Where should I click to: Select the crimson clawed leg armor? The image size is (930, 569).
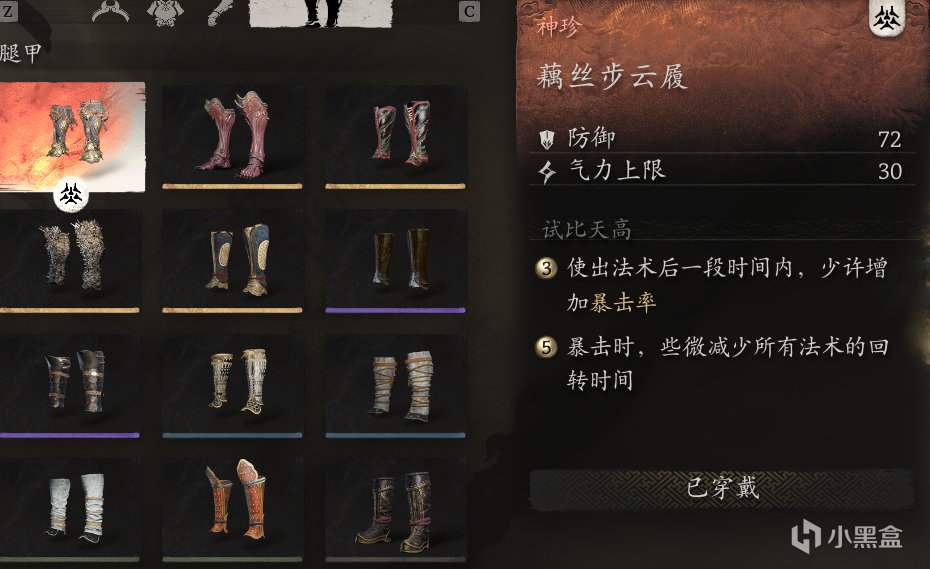pyautogui.click(x=232, y=137)
